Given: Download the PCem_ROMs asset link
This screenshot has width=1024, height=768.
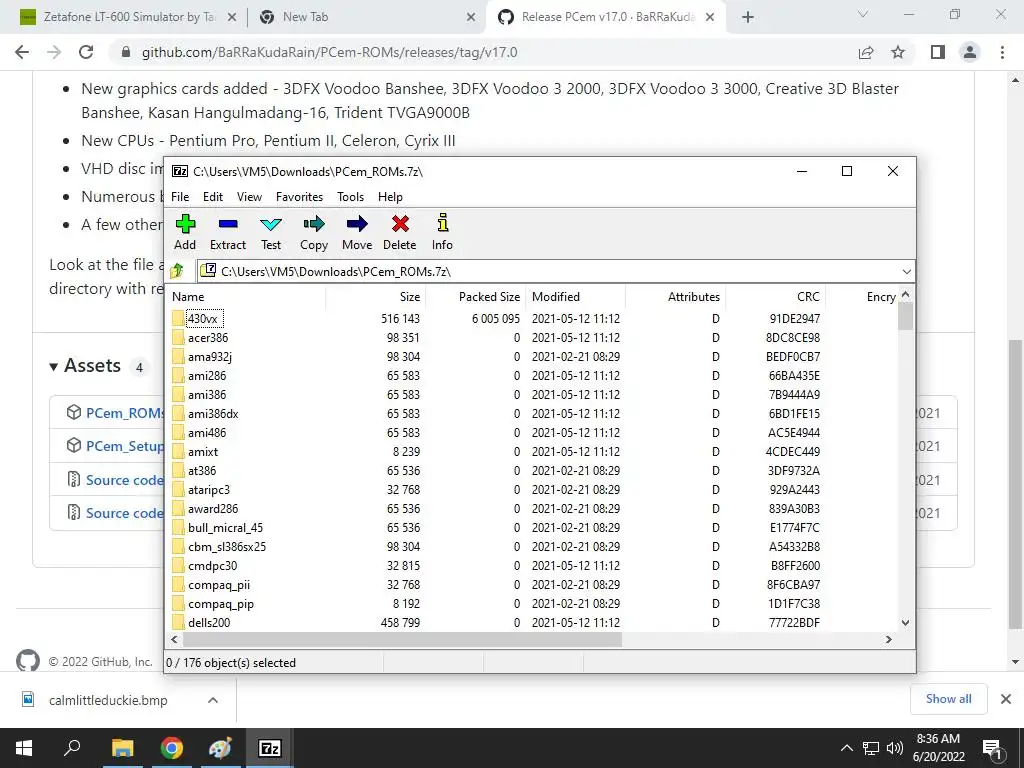Looking at the screenshot, I should (x=125, y=413).
